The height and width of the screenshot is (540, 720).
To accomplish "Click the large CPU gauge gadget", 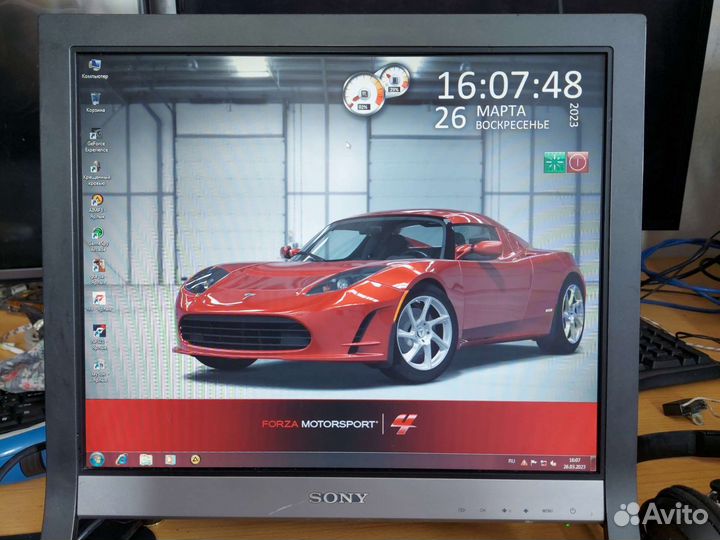I will pyautogui.click(x=364, y=95).
